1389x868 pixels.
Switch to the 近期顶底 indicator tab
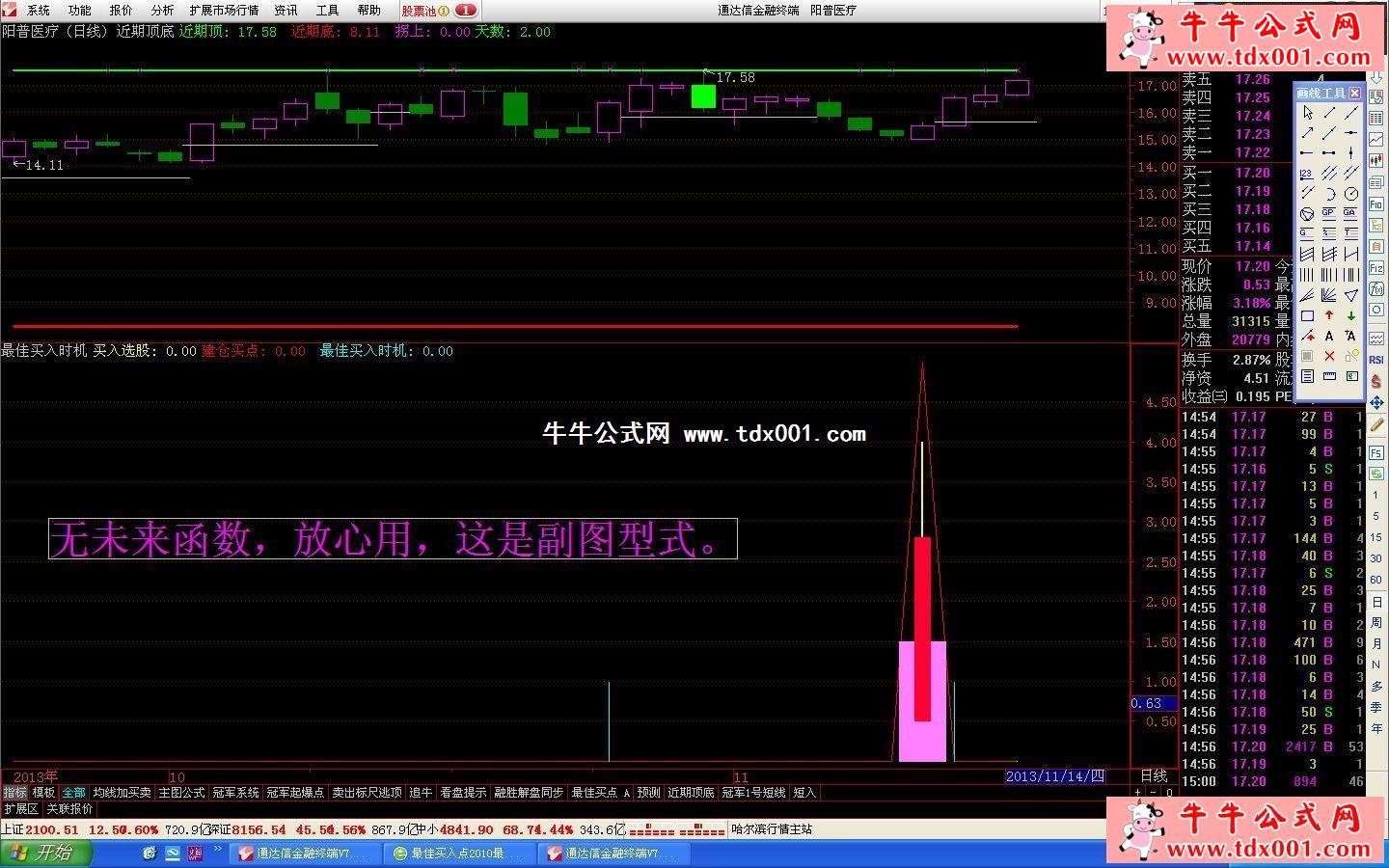[x=691, y=793]
